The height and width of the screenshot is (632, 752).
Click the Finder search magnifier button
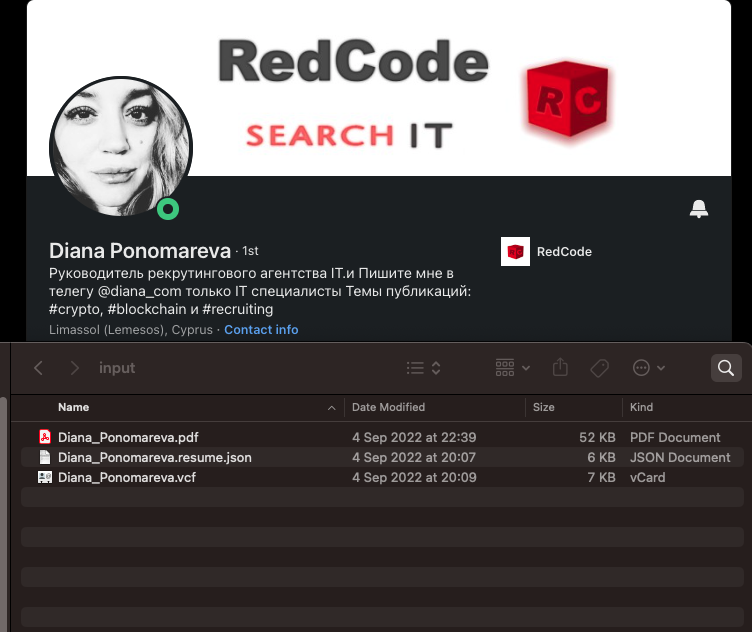(726, 368)
